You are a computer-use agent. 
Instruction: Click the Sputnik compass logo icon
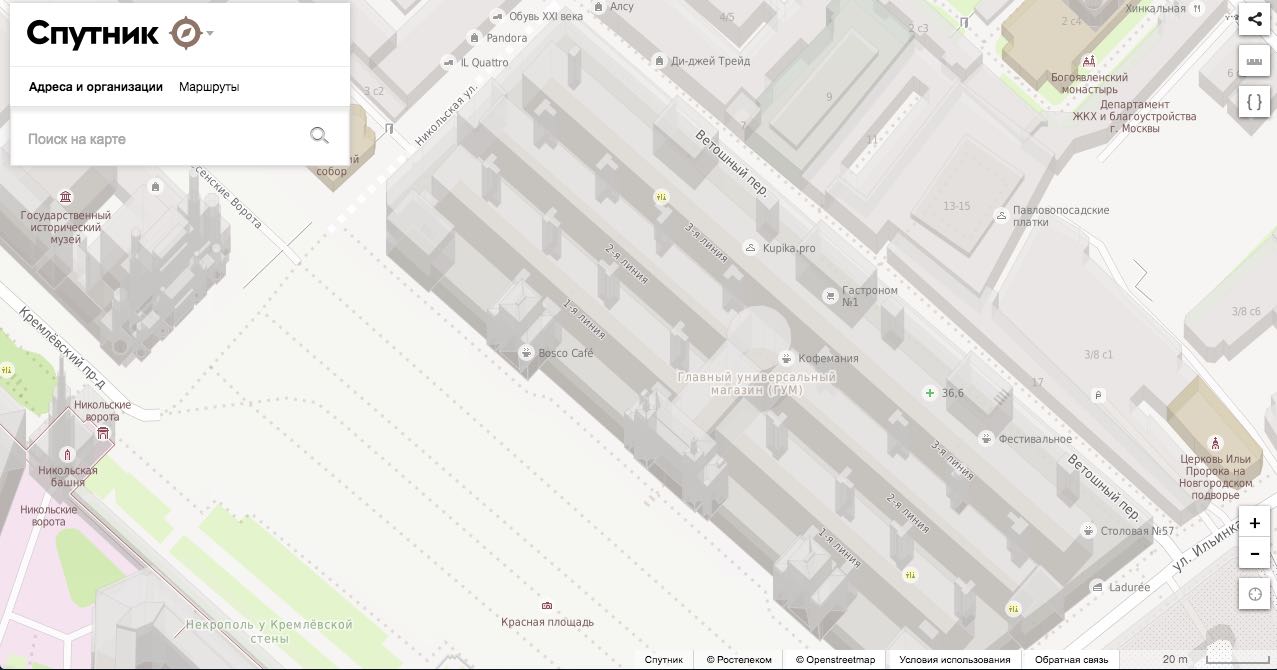186,33
